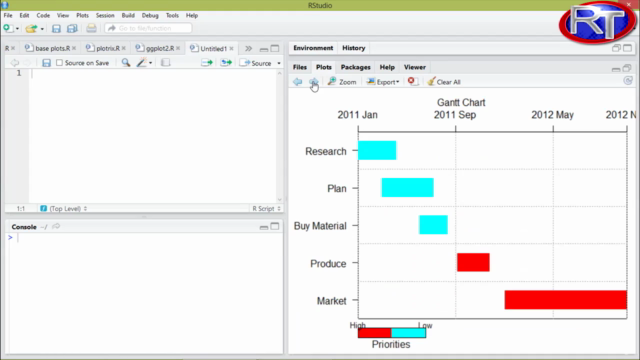This screenshot has height=360, width=640.
Task: Open the View menu
Action: [x=62, y=15]
